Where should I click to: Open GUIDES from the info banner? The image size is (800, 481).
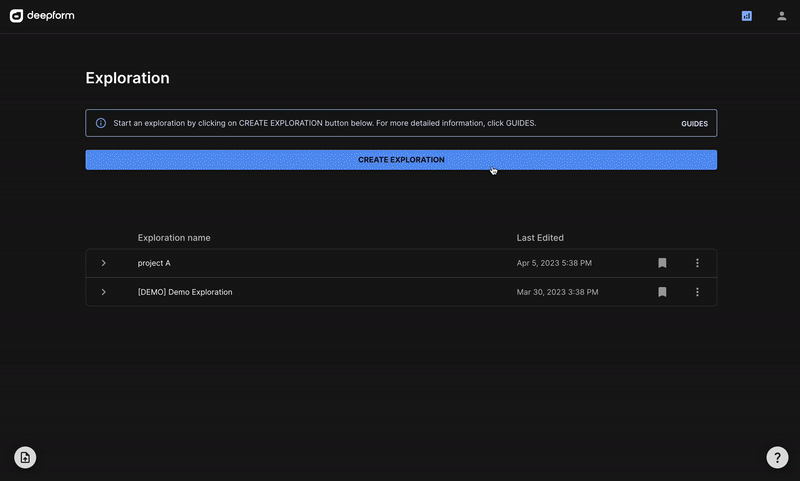click(x=694, y=124)
